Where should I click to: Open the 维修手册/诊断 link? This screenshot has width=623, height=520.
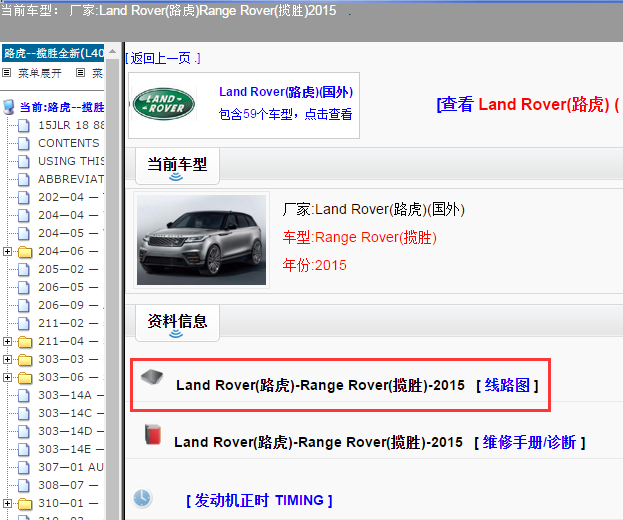click(530, 442)
